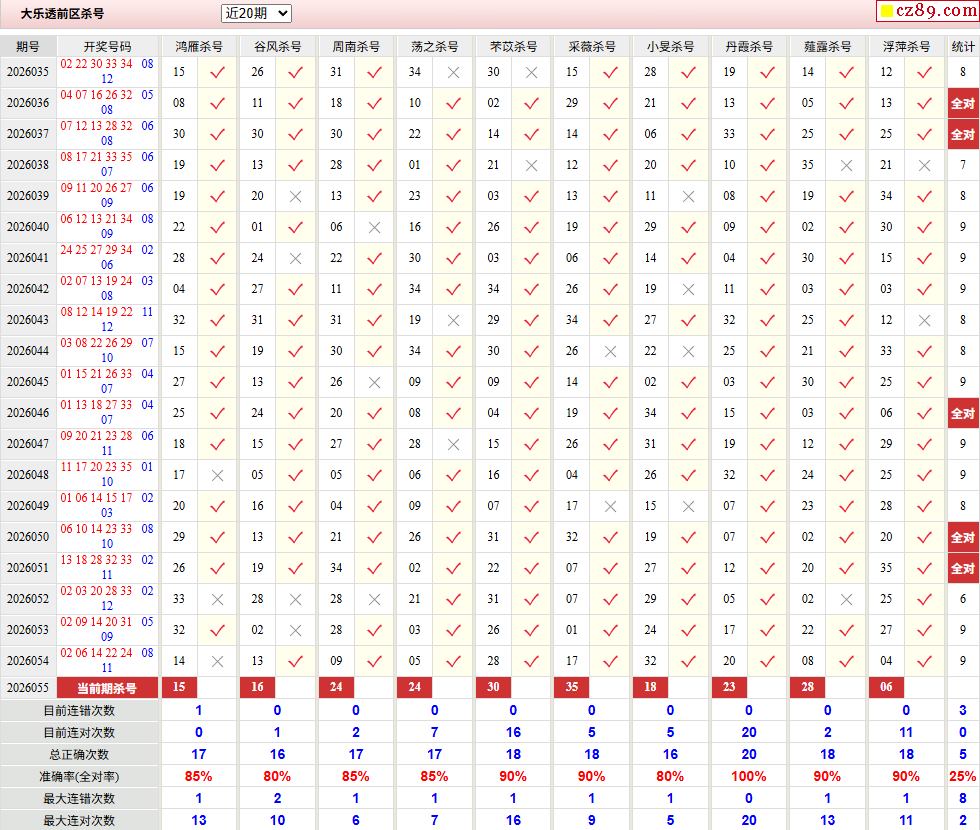Click the 准确率(全对率) row label
Image resolution: width=980 pixels, height=830 pixels.
click(x=79, y=776)
